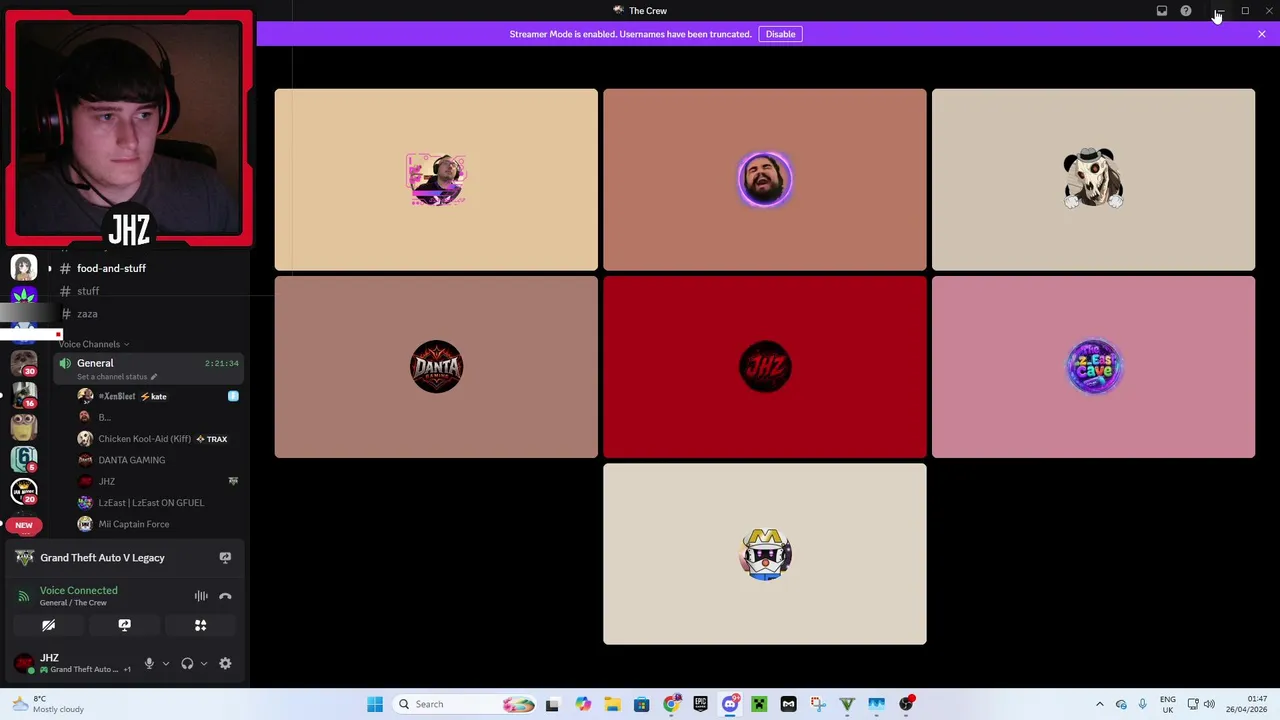
Task: Open JHZ user profile in bottom panel
Action: [x=72, y=663]
